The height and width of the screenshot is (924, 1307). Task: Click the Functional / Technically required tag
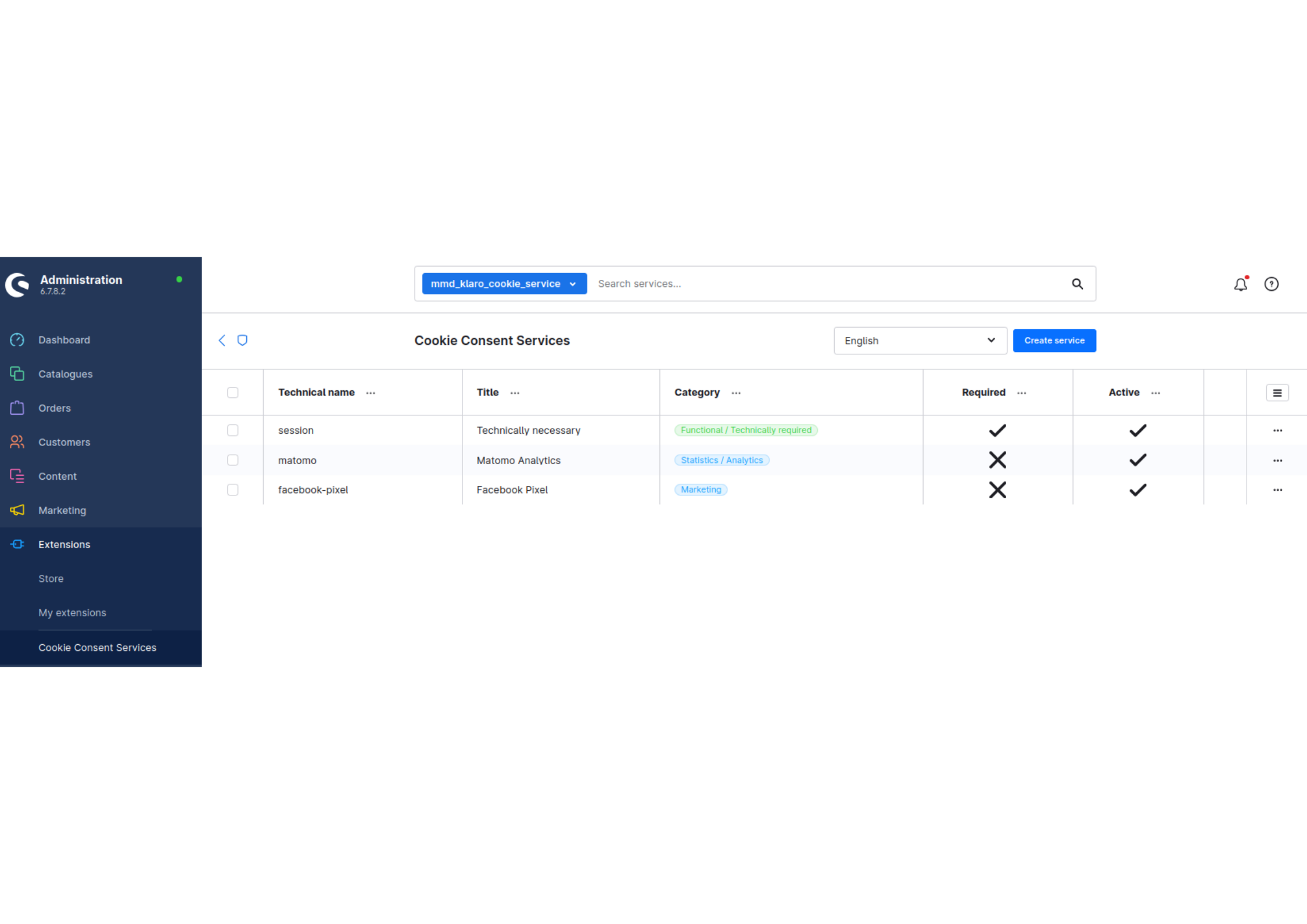tap(746, 430)
